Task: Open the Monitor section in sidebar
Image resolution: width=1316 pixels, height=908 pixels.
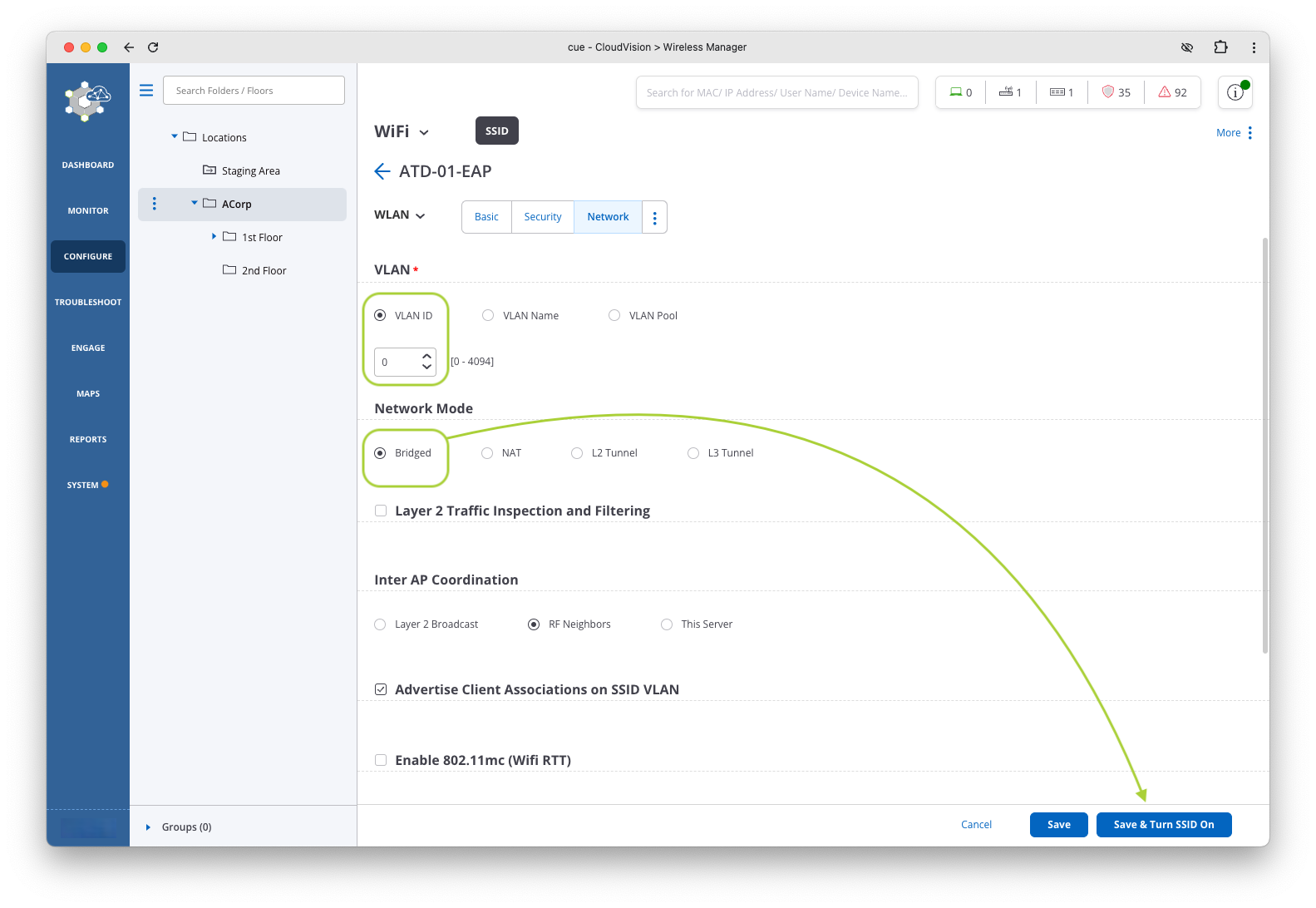Action: coord(88,211)
